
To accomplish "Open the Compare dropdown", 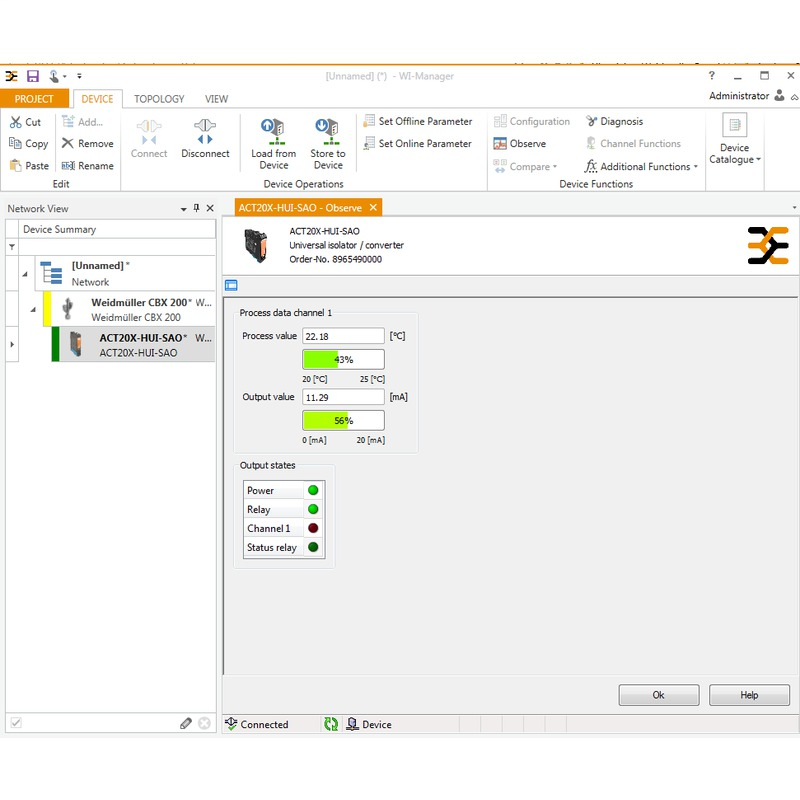I will 525,166.
